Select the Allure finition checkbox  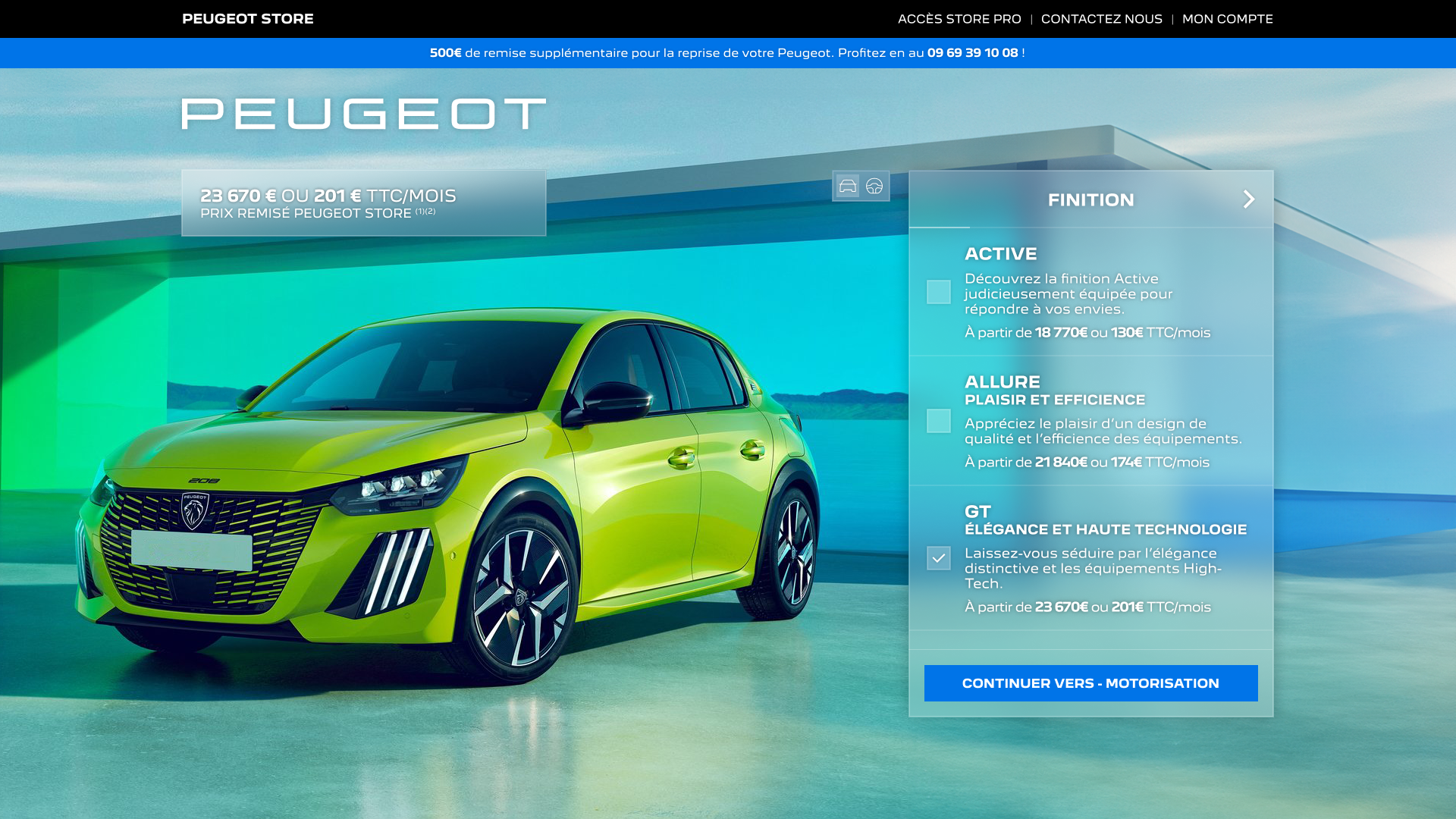coord(938,421)
